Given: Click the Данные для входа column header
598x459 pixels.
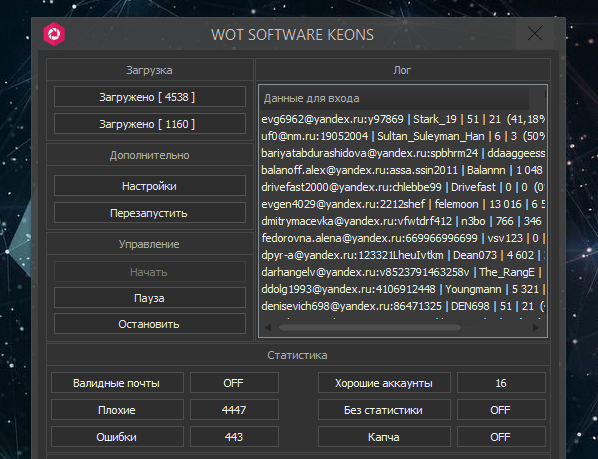Looking at the screenshot, I should click(x=394, y=98).
